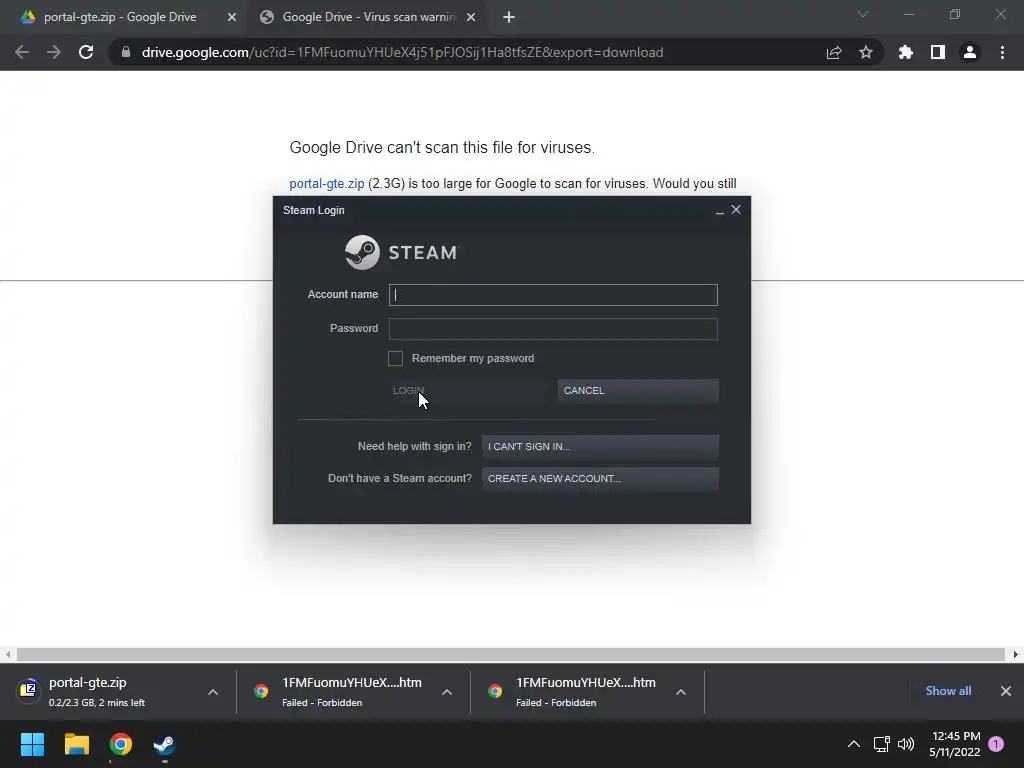Viewport: 1024px width, 768px height.
Task: Open the notification badge in the taskbar
Action: (x=996, y=744)
